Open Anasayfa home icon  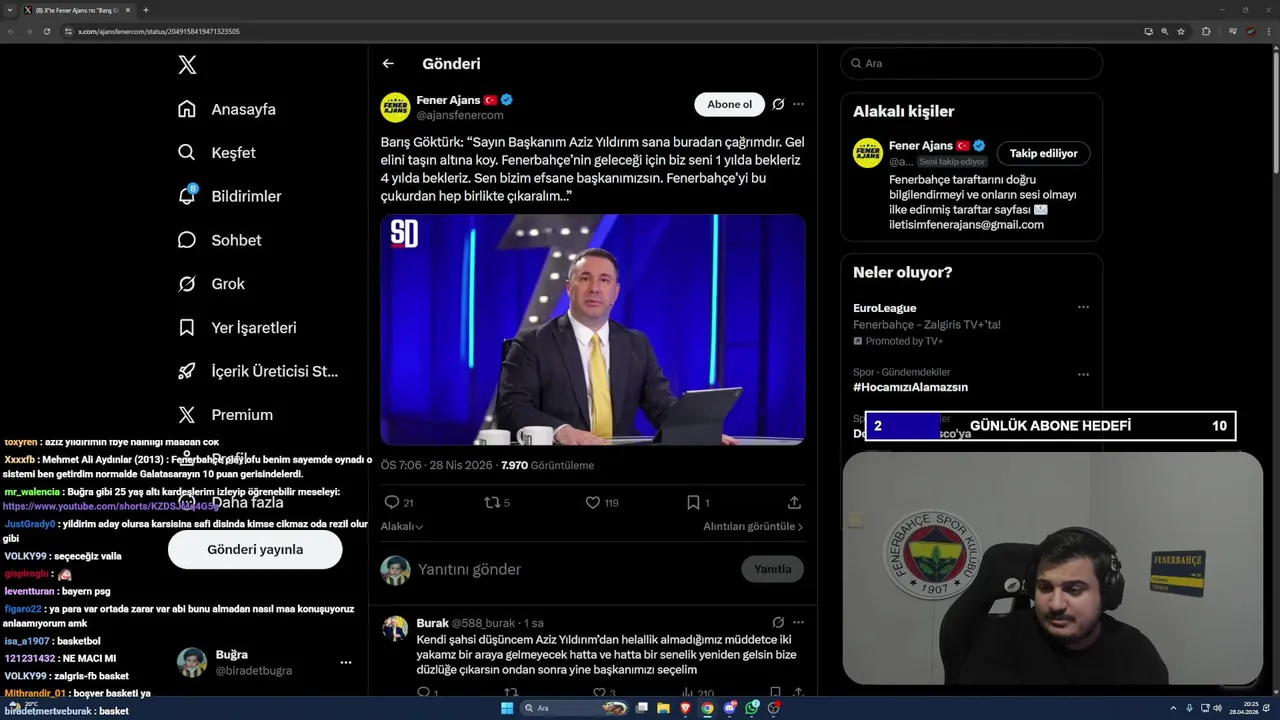(187, 109)
